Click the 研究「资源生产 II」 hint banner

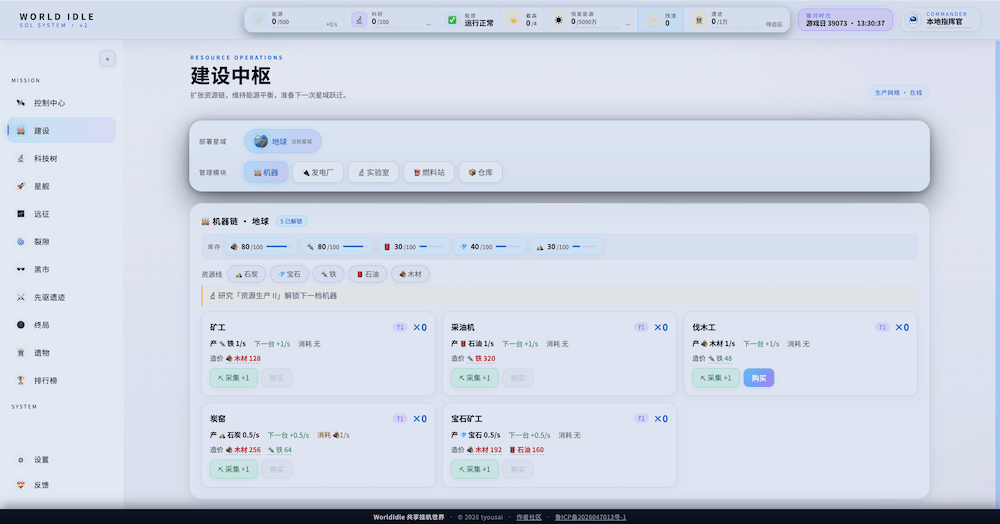click(x=559, y=296)
